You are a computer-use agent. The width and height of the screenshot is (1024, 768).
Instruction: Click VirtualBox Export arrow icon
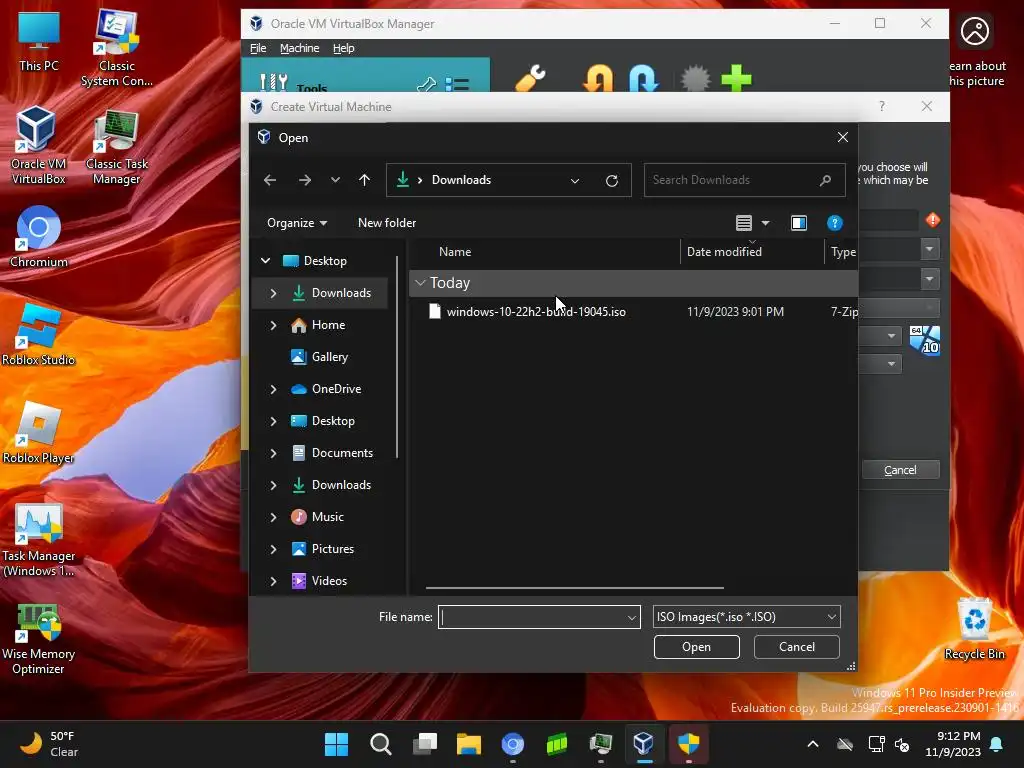pos(644,78)
